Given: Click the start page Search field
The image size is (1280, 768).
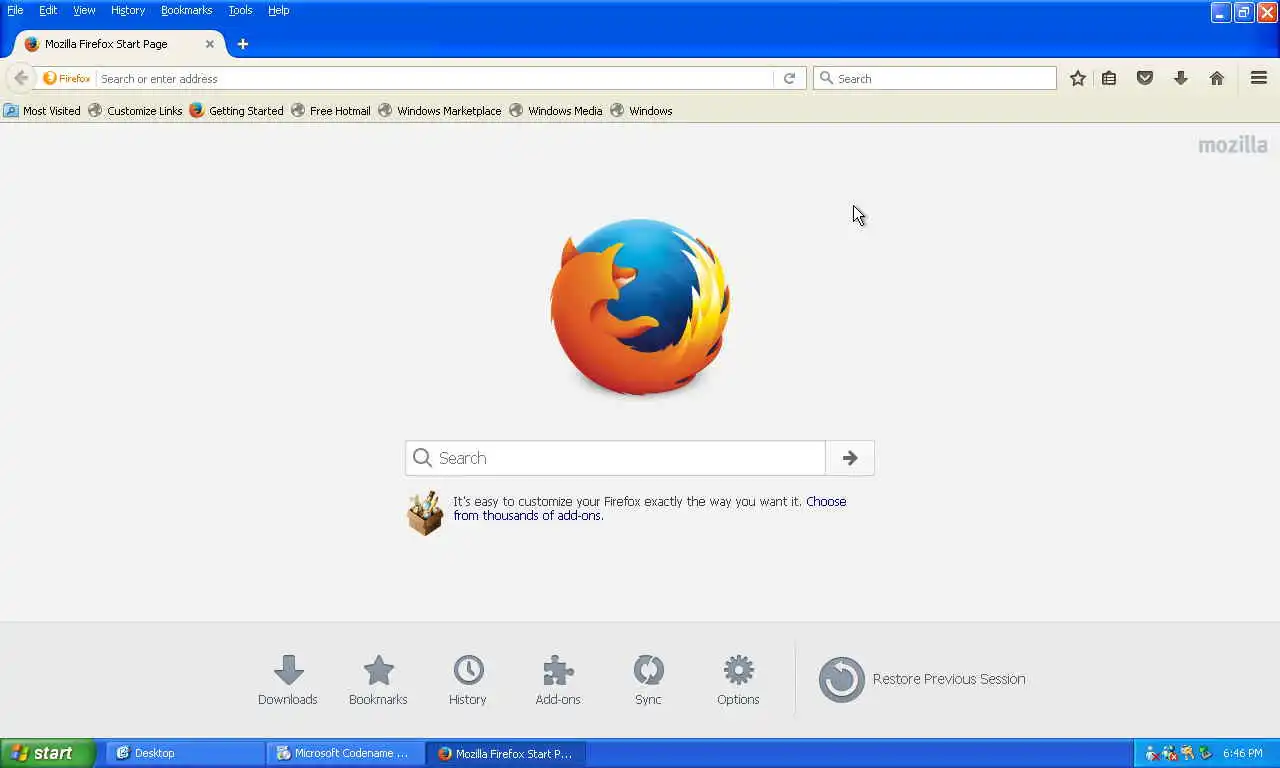Looking at the screenshot, I should click(615, 458).
